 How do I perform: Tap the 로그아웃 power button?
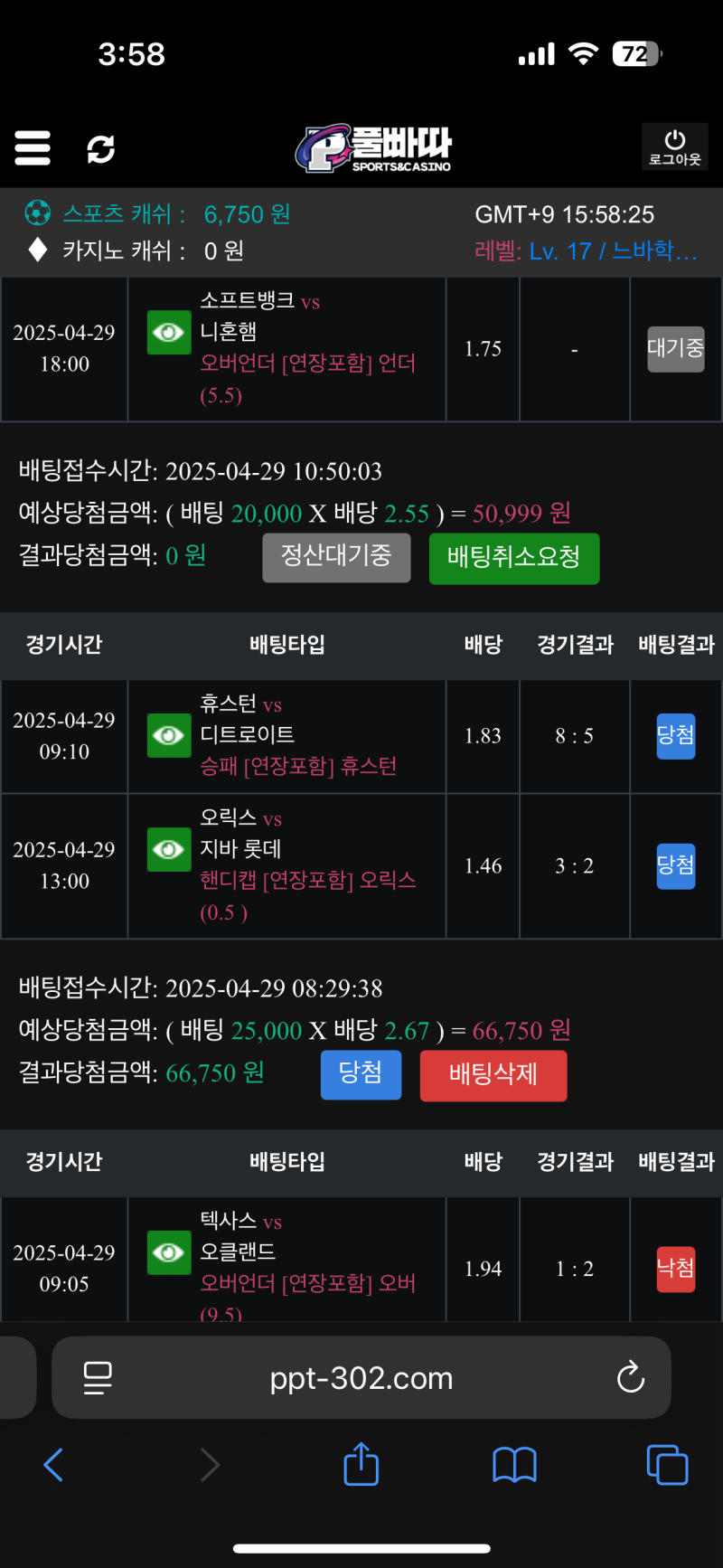point(674,146)
